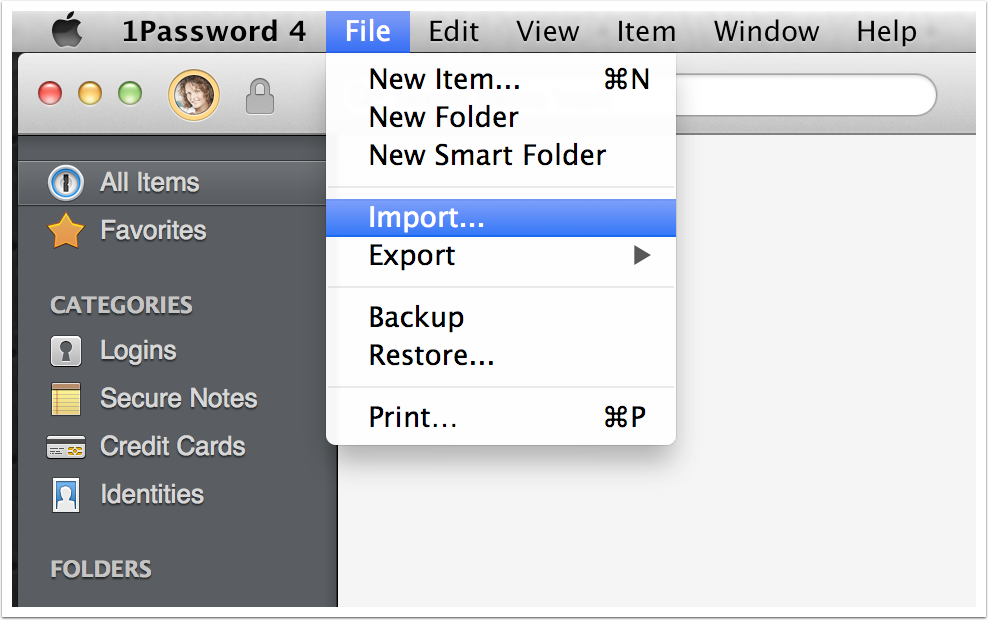The height and width of the screenshot is (620, 988).
Task: Select the All Items keyhole icon
Action: click(x=66, y=183)
